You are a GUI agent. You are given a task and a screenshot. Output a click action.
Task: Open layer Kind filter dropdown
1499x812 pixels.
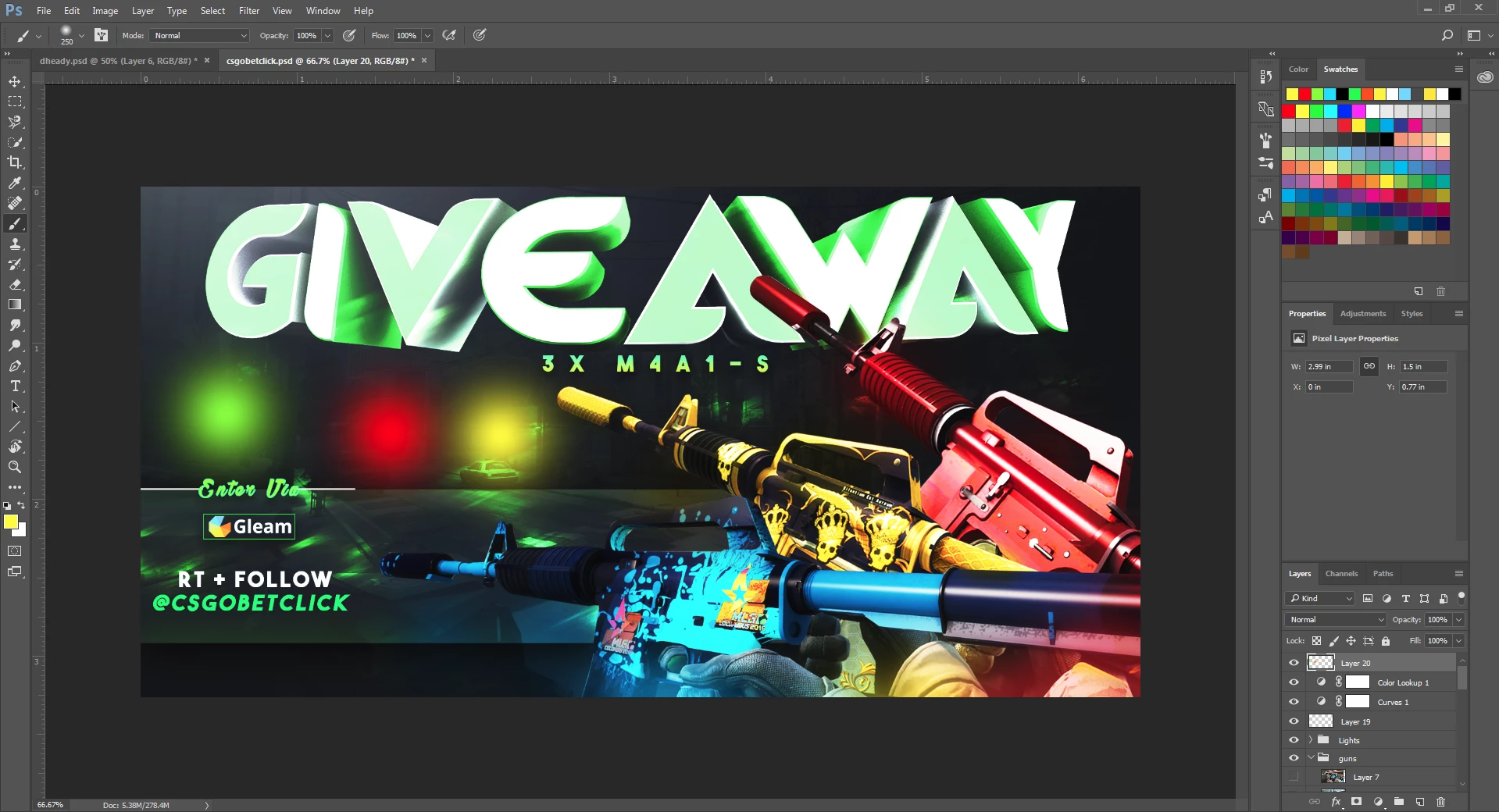coord(1320,598)
